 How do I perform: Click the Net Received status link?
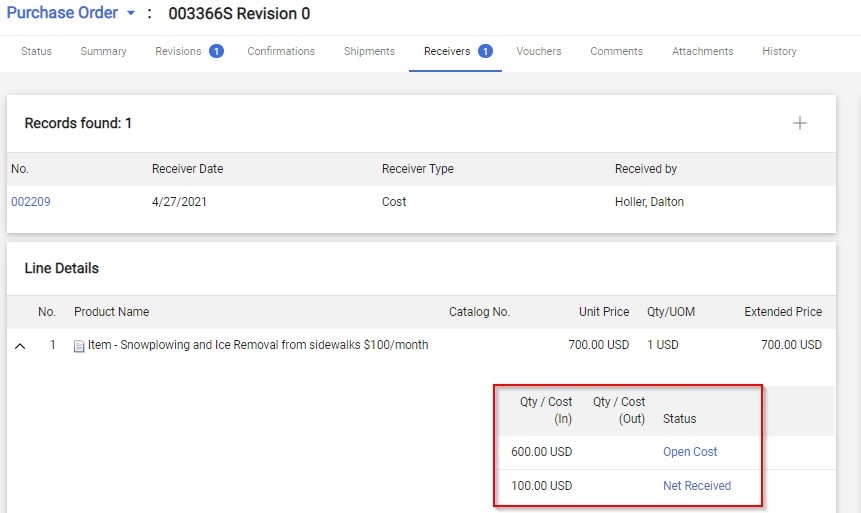point(696,486)
